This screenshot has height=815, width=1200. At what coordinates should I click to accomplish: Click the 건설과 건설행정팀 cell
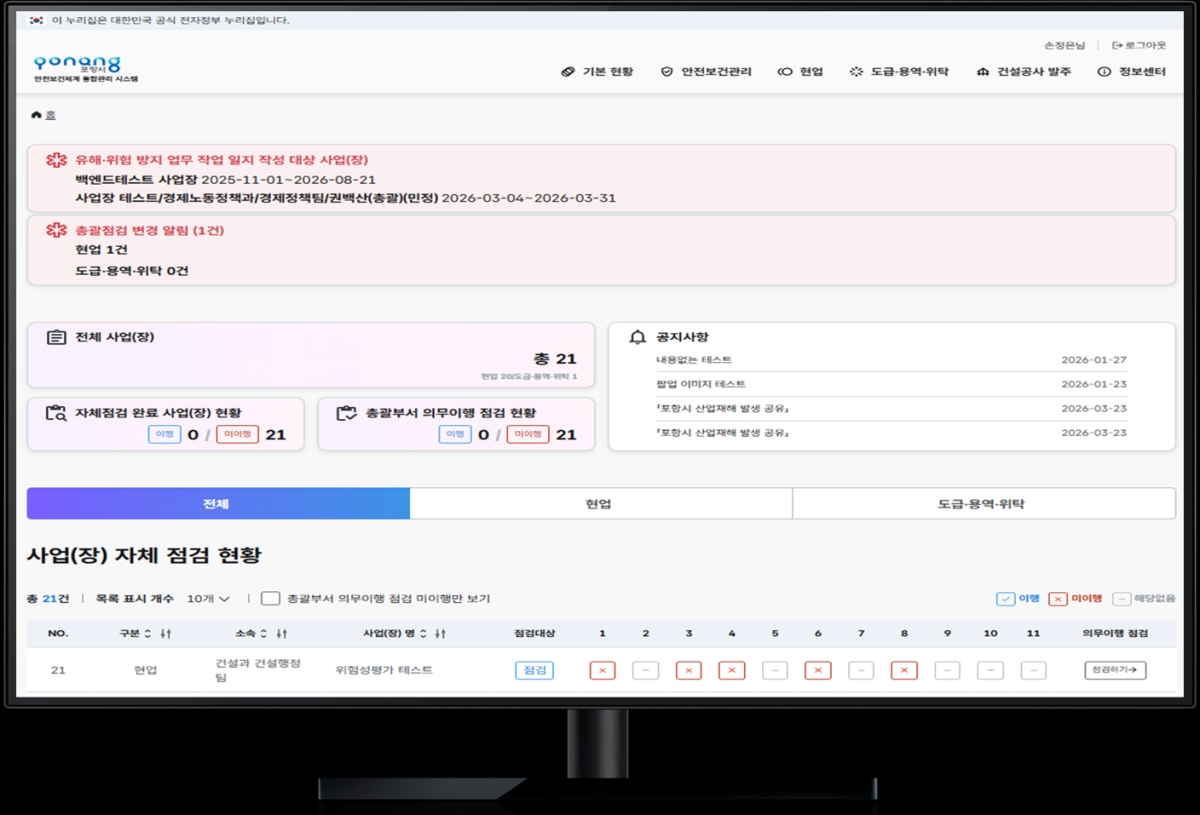click(258, 671)
